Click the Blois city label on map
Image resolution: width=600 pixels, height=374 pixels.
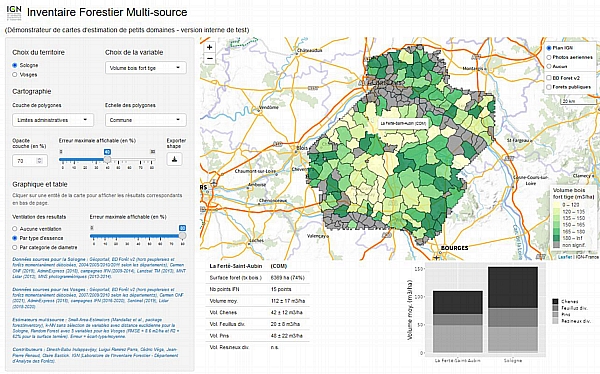pos(302,147)
